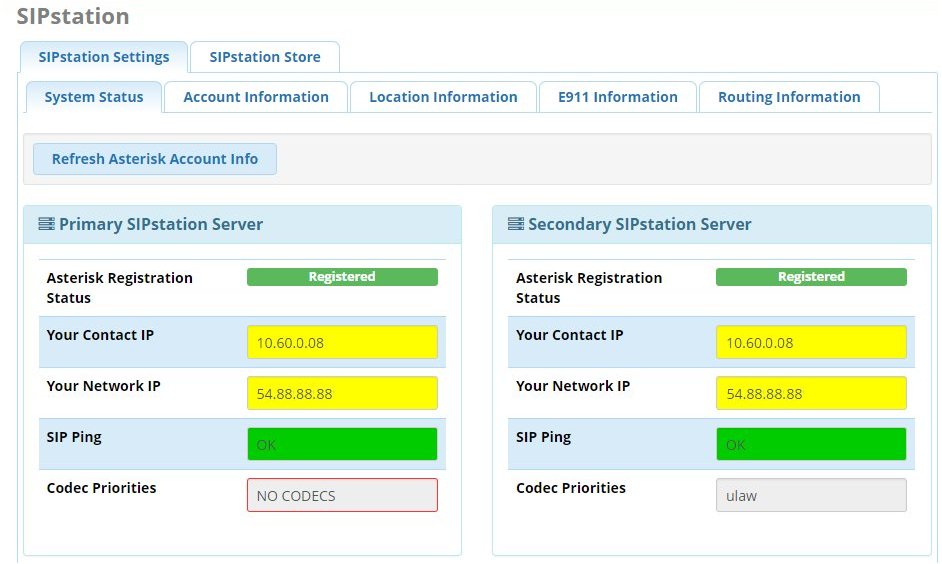Viewport: 942px width, 564px height.
Task: Click the secondary server Registered status bar
Action: click(x=811, y=277)
